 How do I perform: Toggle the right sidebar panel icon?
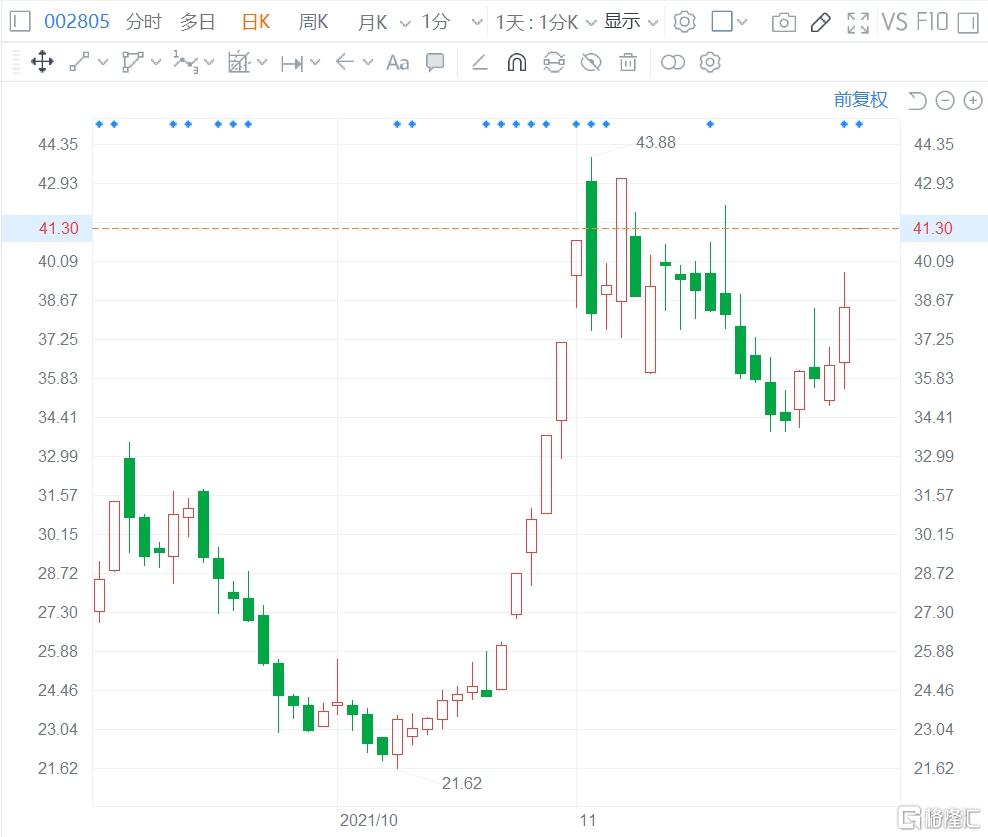tap(967, 23)
